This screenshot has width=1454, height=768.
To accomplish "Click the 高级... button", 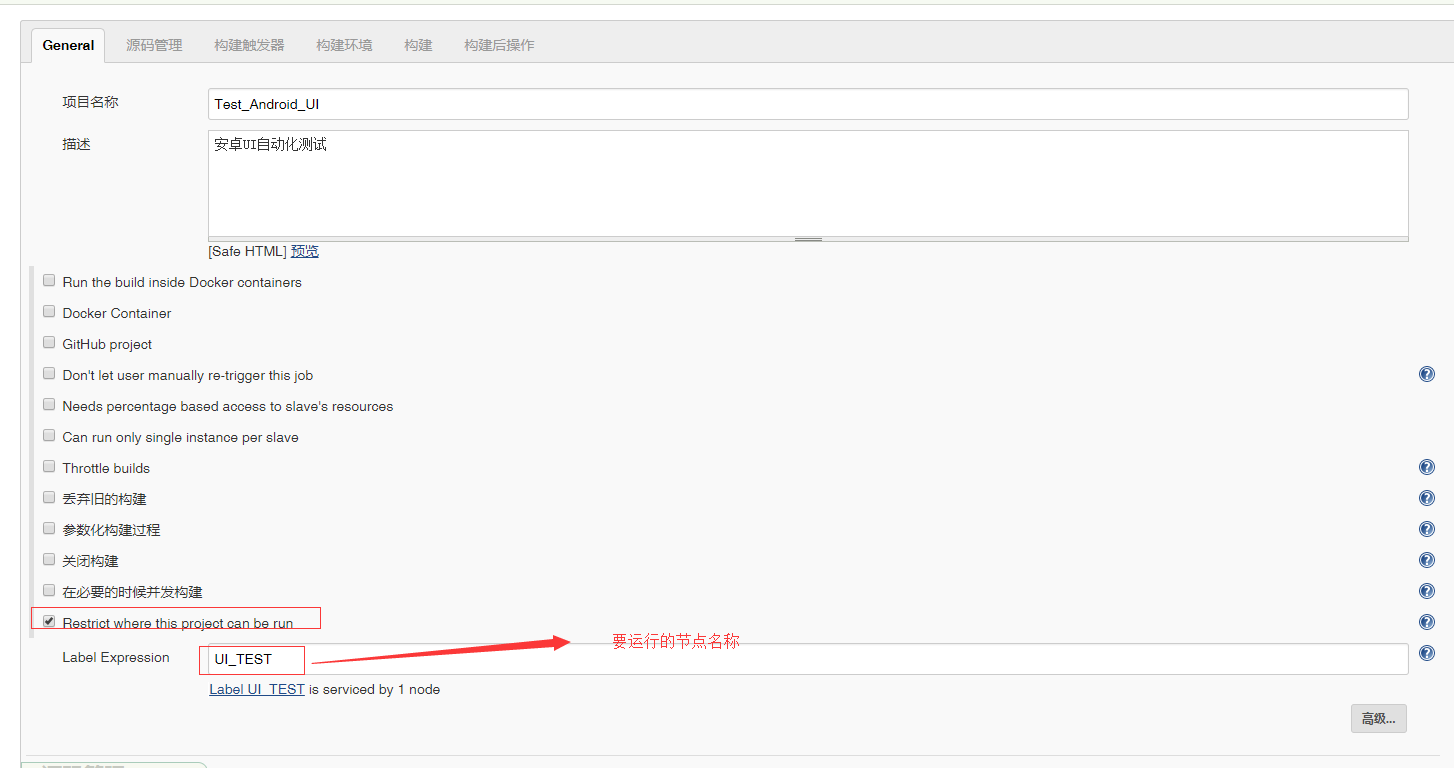I will click(1378, 718).
